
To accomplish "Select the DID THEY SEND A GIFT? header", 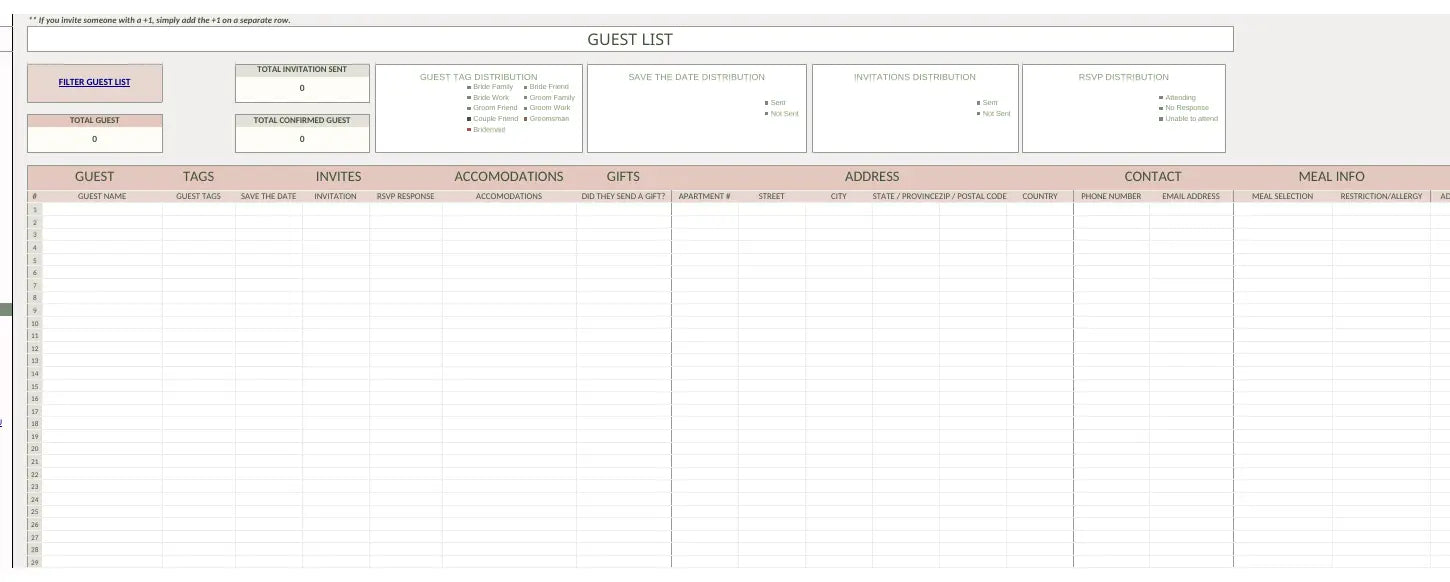I will pyautogui.click(x=624, y=197).
